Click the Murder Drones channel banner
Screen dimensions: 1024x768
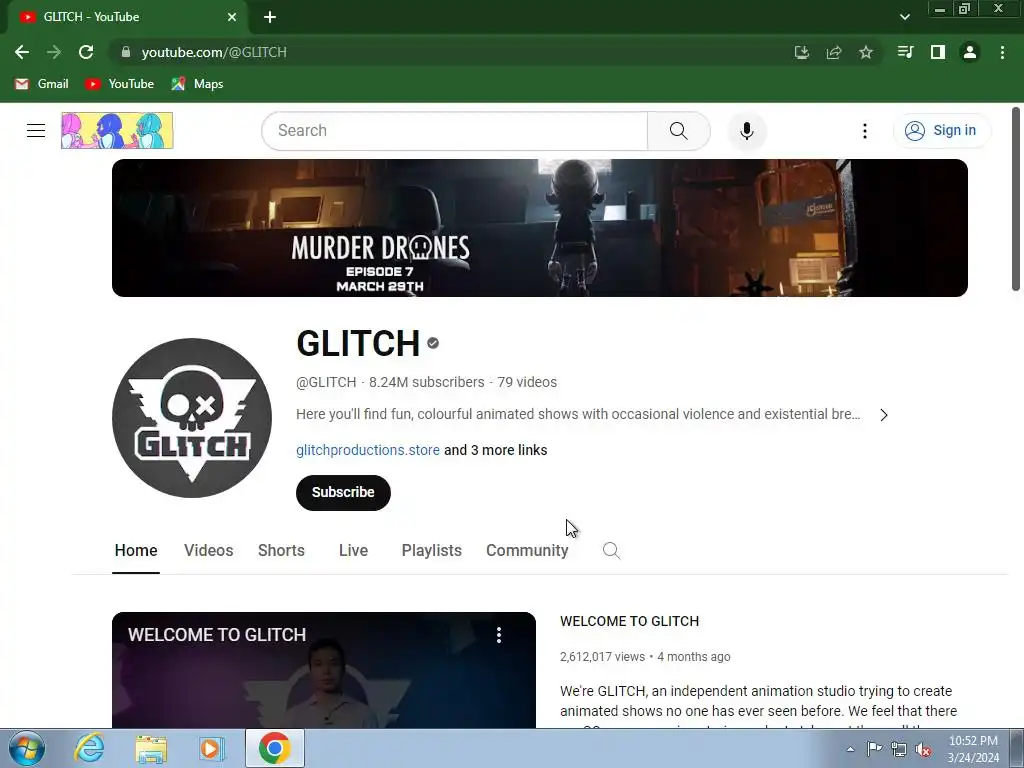click(x=539, y=228)
